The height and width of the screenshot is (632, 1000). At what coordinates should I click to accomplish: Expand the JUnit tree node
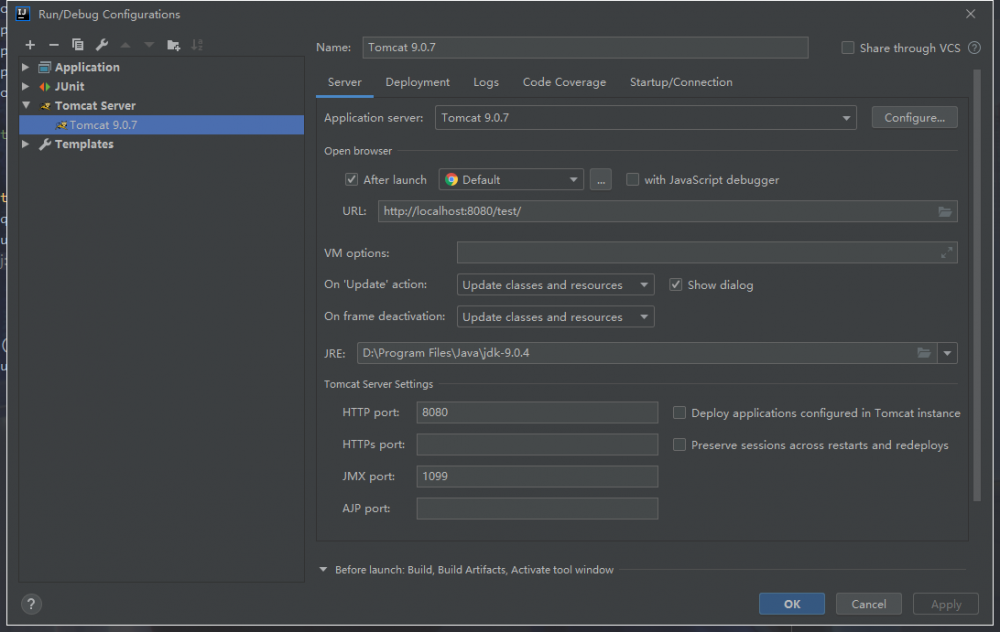tap(26, 87)
